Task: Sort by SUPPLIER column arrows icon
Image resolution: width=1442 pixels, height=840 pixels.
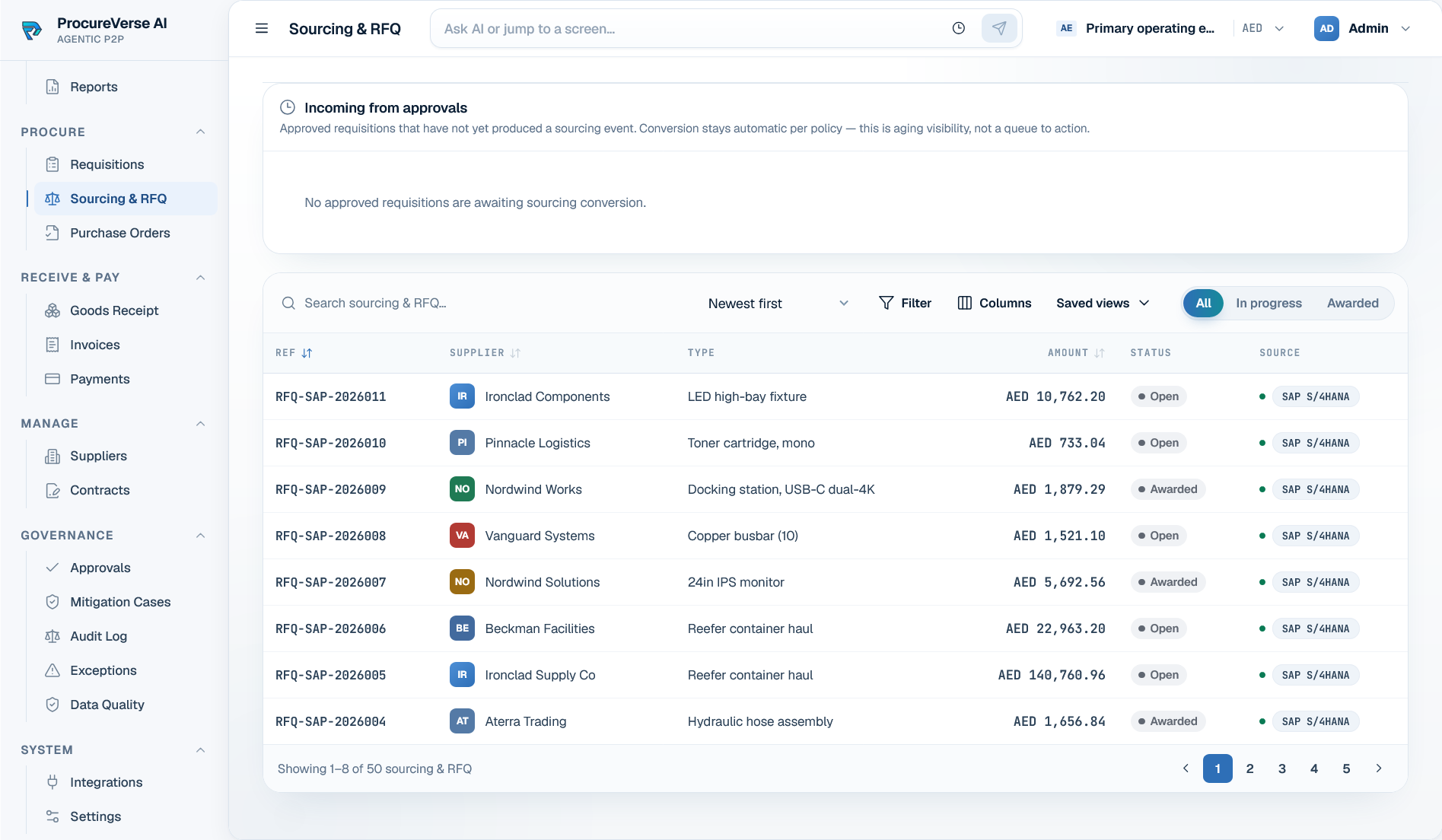Action: (x=515, y=353)
